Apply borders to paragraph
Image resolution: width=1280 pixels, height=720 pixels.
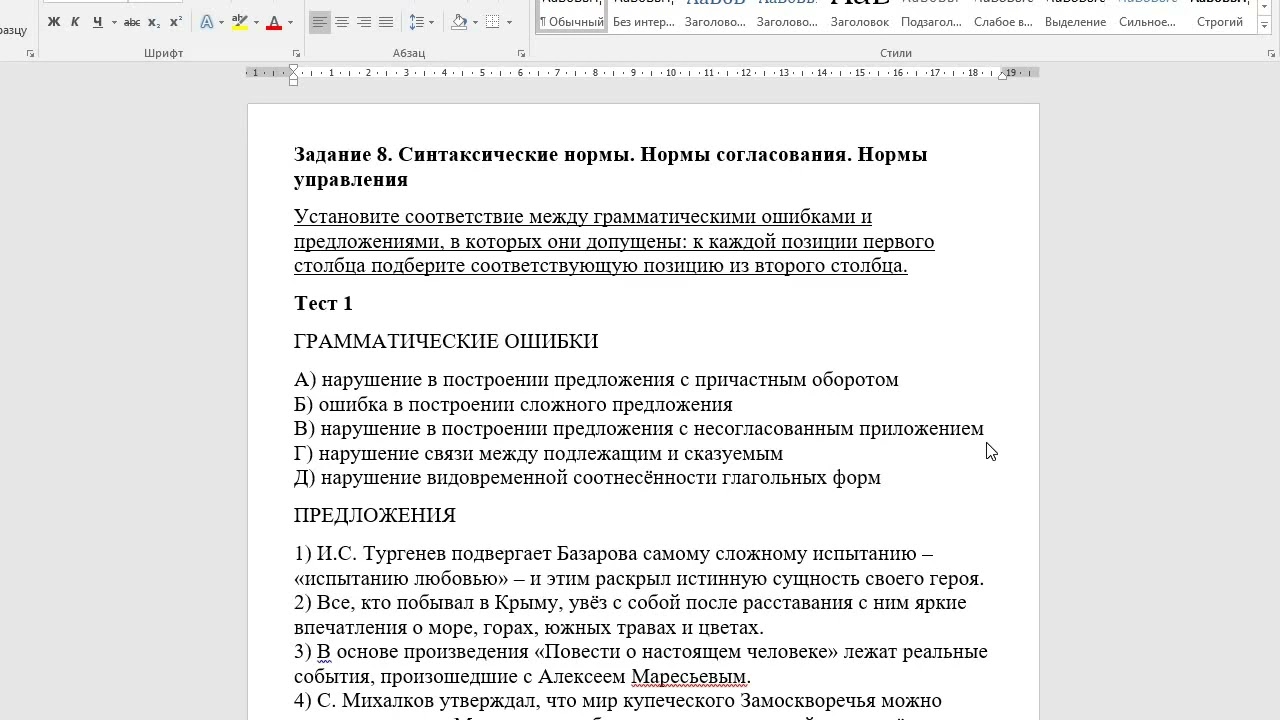pos(493,22)
